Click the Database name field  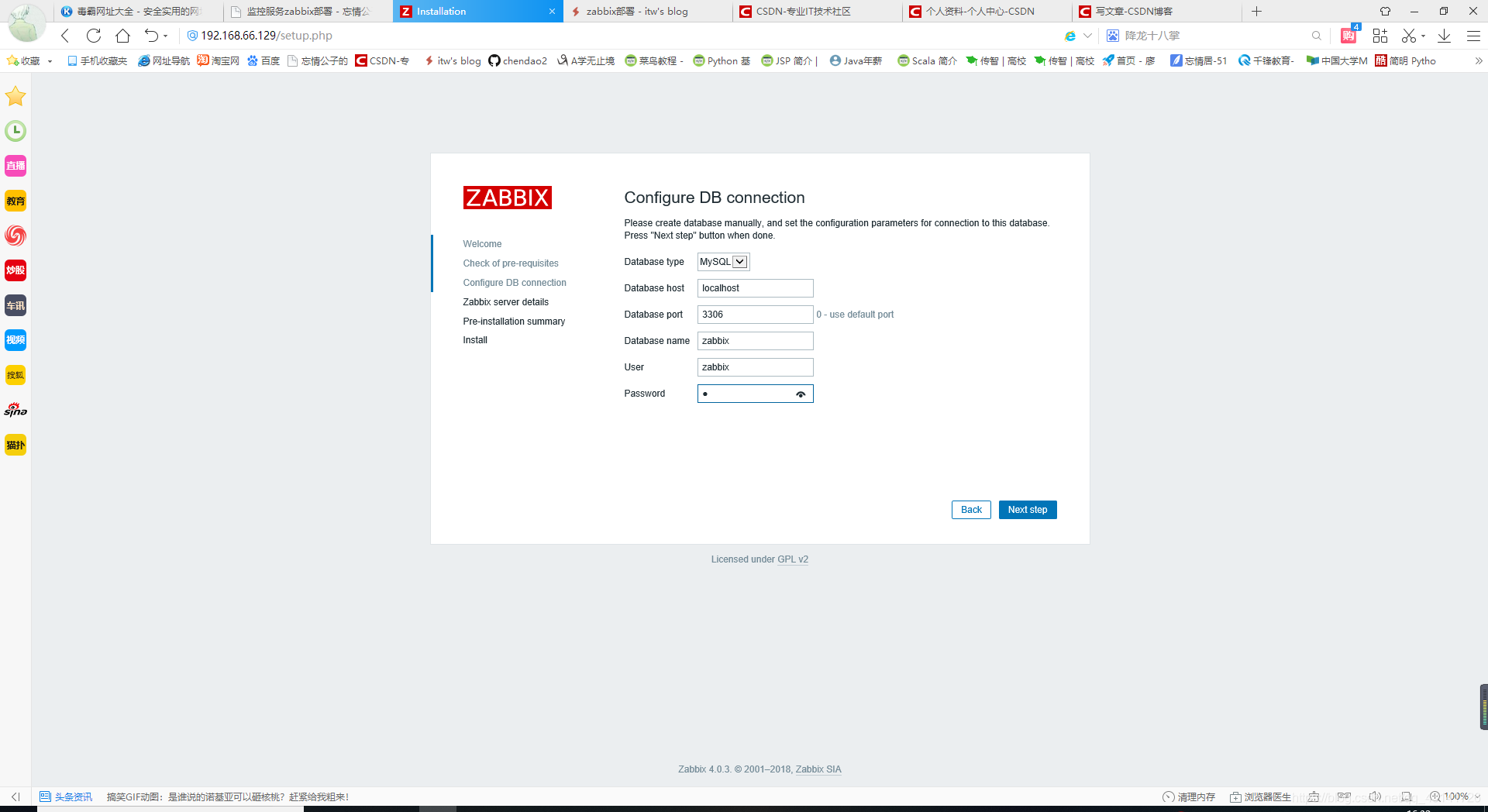click(x=755, y=341)
